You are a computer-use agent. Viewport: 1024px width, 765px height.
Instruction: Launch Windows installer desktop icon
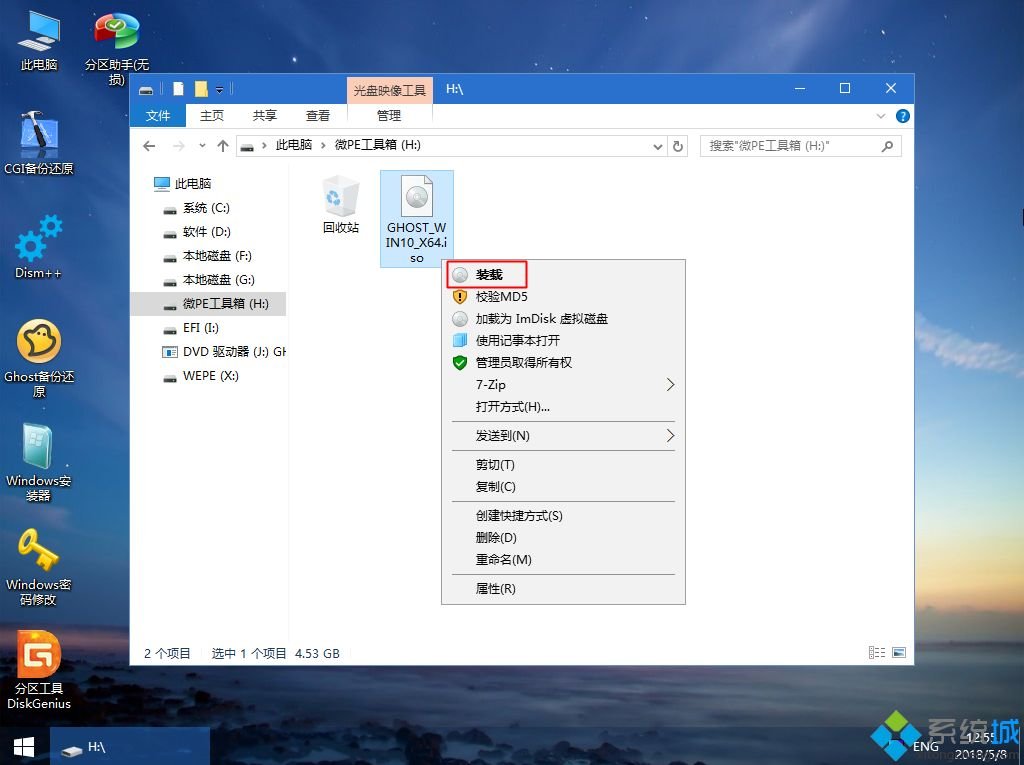pyautogui.click(x=39, y=449)
